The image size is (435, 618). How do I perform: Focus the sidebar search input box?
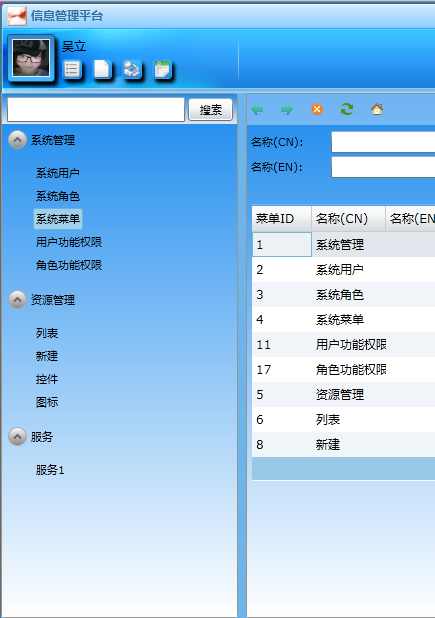pyautogui.click(x=96, y=110)
